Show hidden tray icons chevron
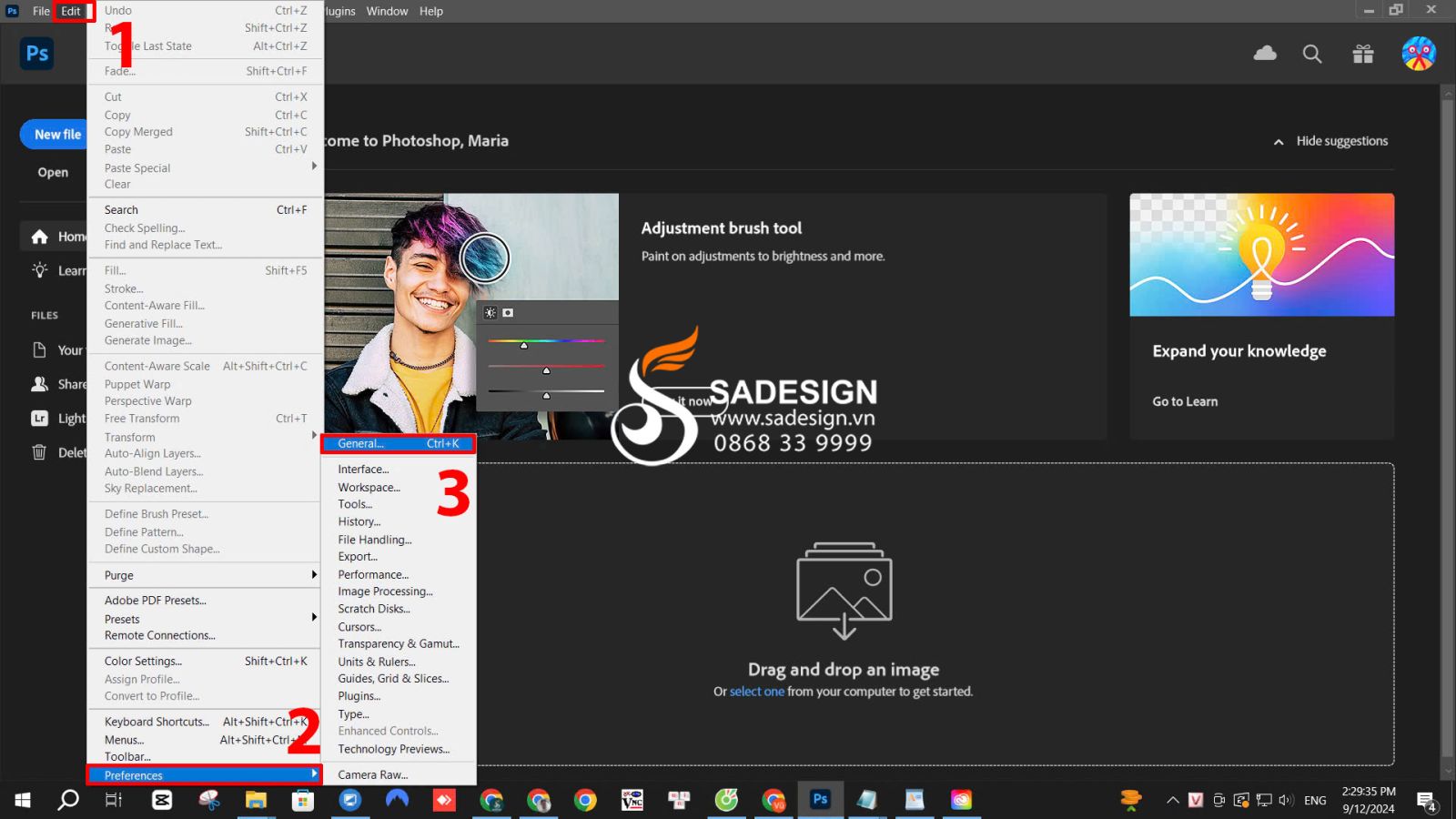 coord(1173,800)
